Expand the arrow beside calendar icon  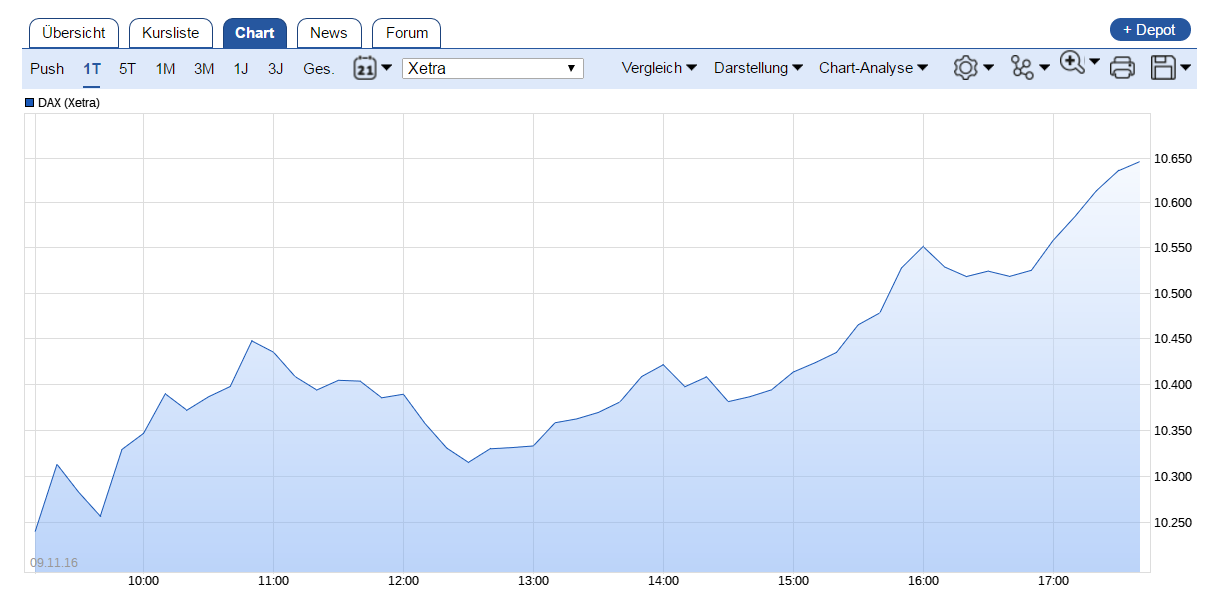click(386, 68)
